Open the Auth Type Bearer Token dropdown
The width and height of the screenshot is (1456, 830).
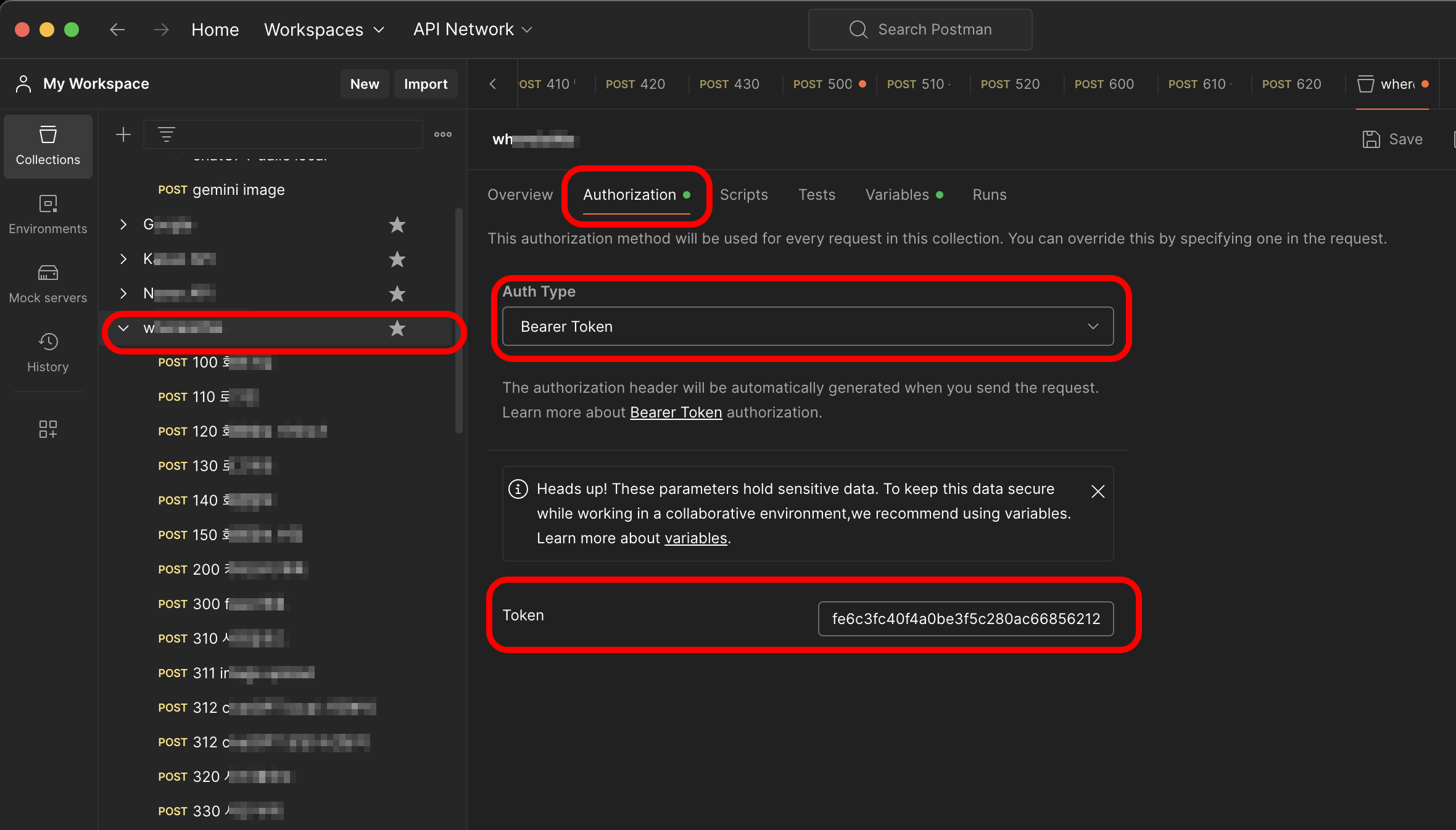pyautogui.click(x=808, y=326)
